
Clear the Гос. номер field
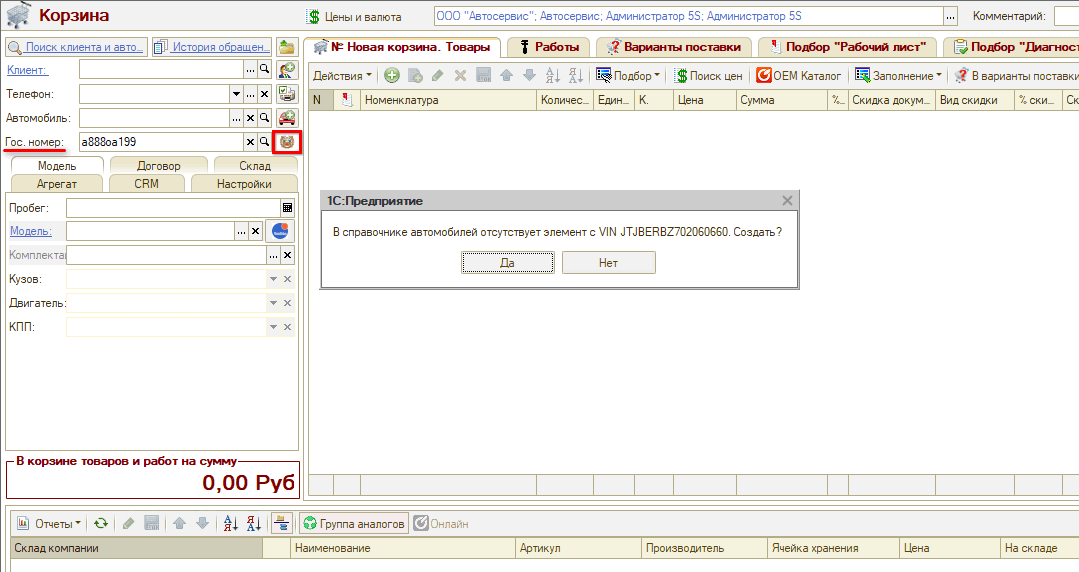click(250, 142)
